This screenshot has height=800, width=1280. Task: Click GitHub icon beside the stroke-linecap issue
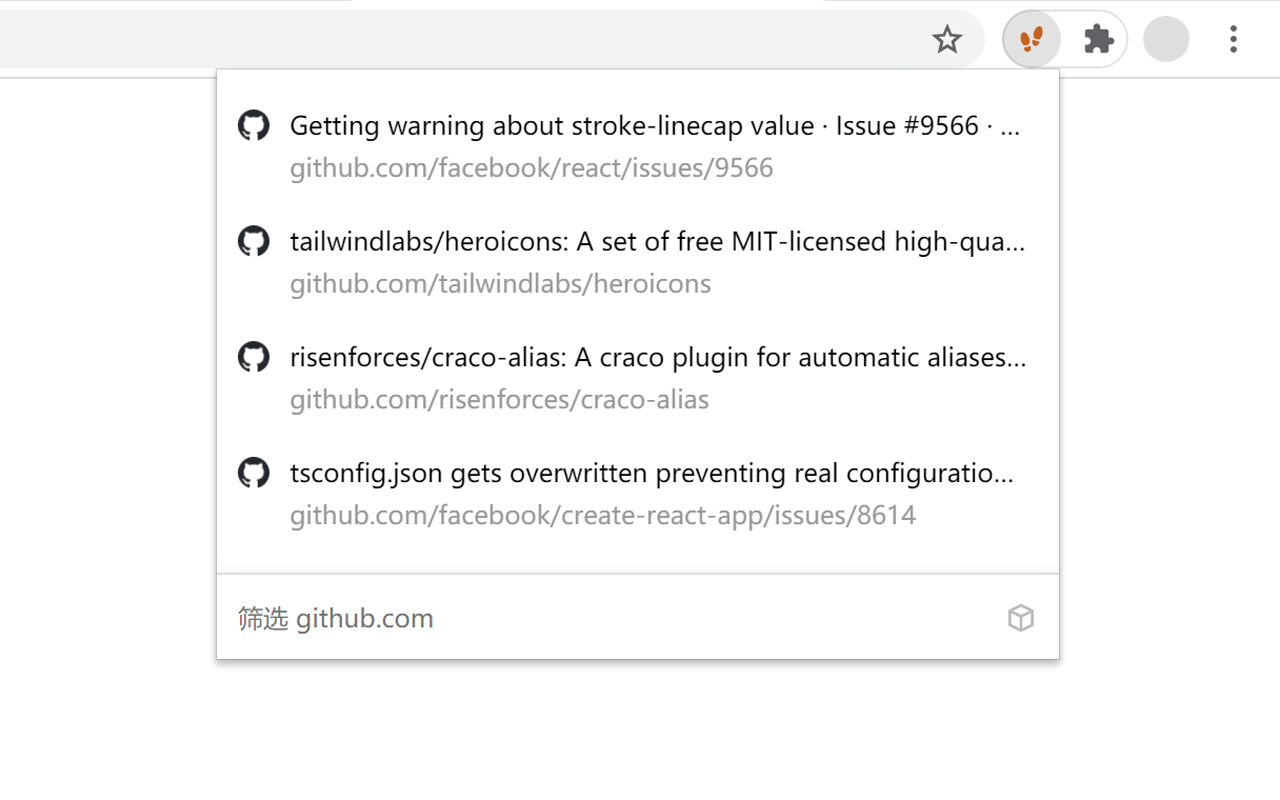pos(253,126)
